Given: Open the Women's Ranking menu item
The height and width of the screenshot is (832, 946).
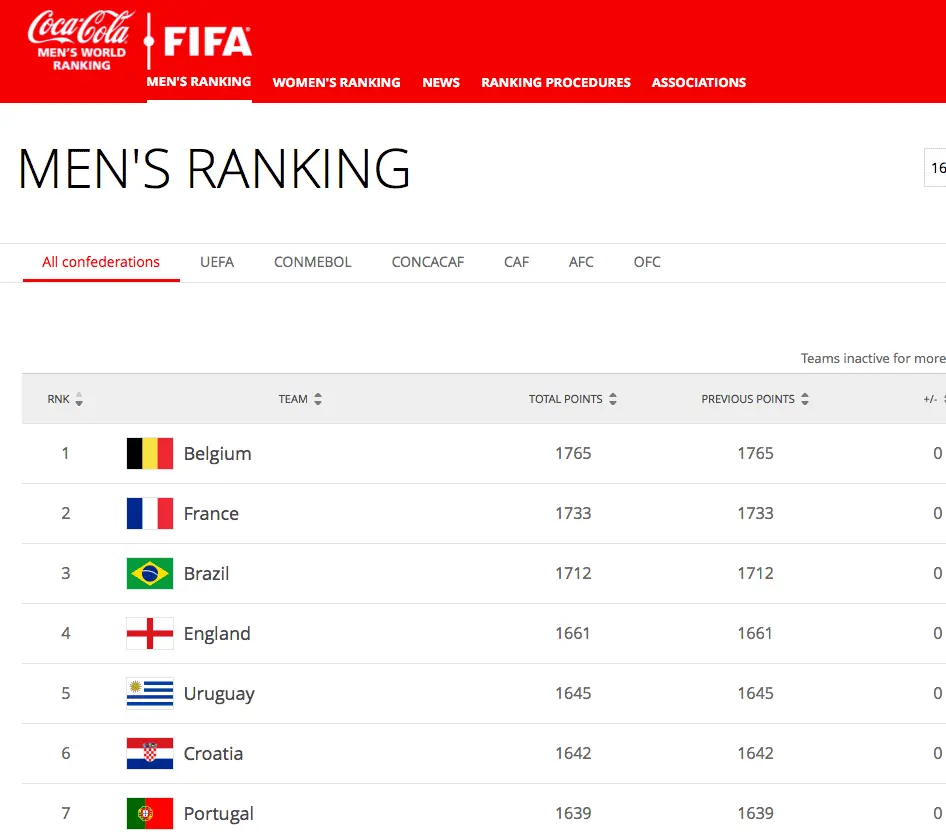Looking at the screenshot, I should point(336,83).
